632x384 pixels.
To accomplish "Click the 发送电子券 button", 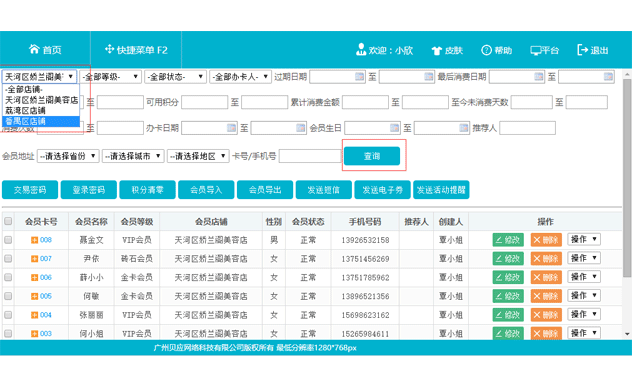I will 382,190.
